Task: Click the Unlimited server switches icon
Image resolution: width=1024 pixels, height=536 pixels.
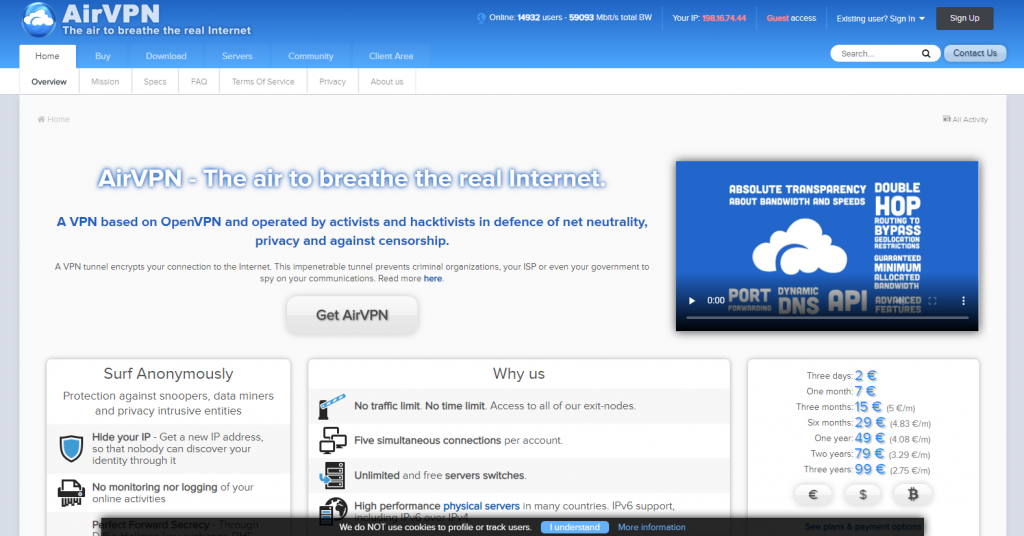Action: (332, 475)
